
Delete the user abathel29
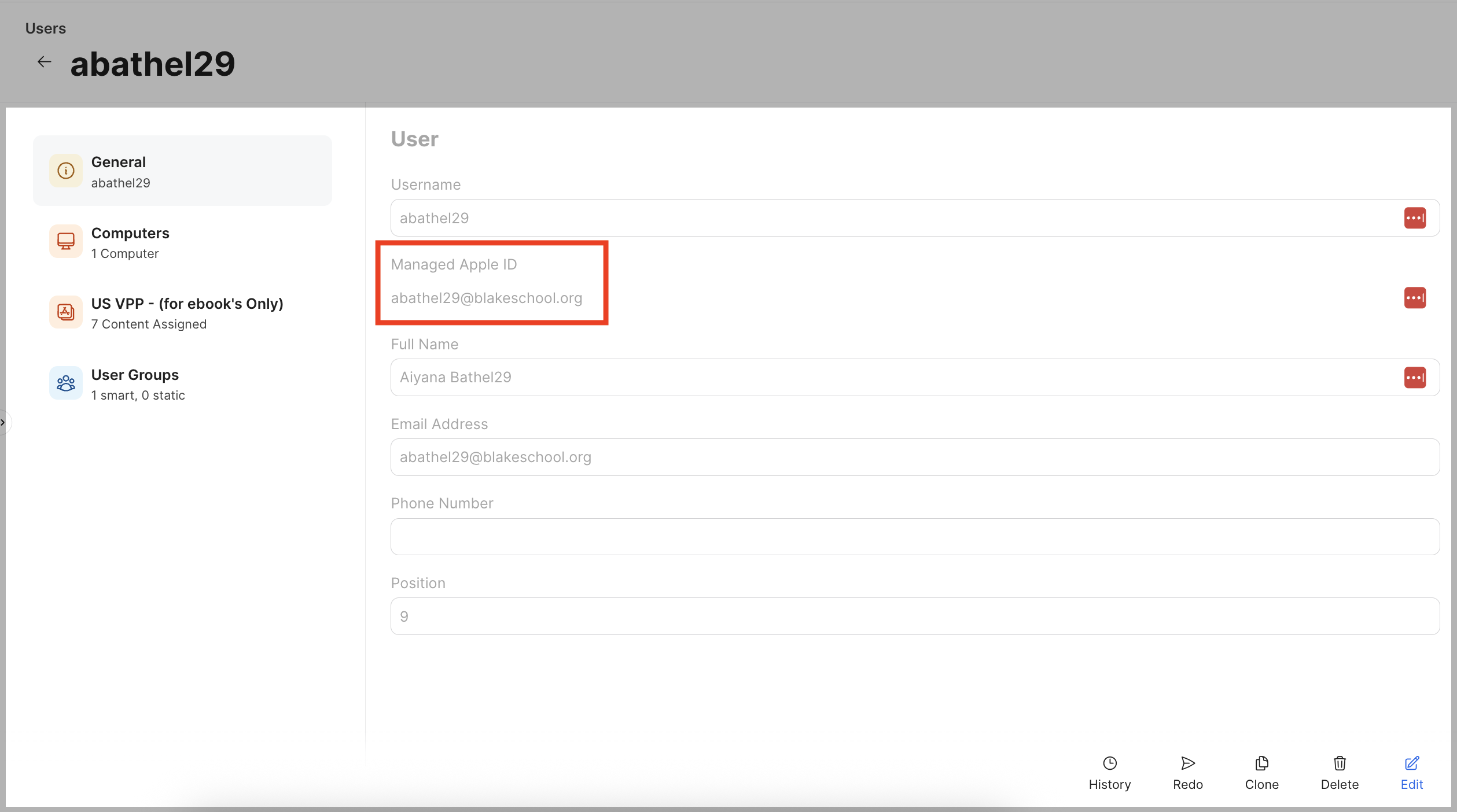click(x=1340, y=773)
